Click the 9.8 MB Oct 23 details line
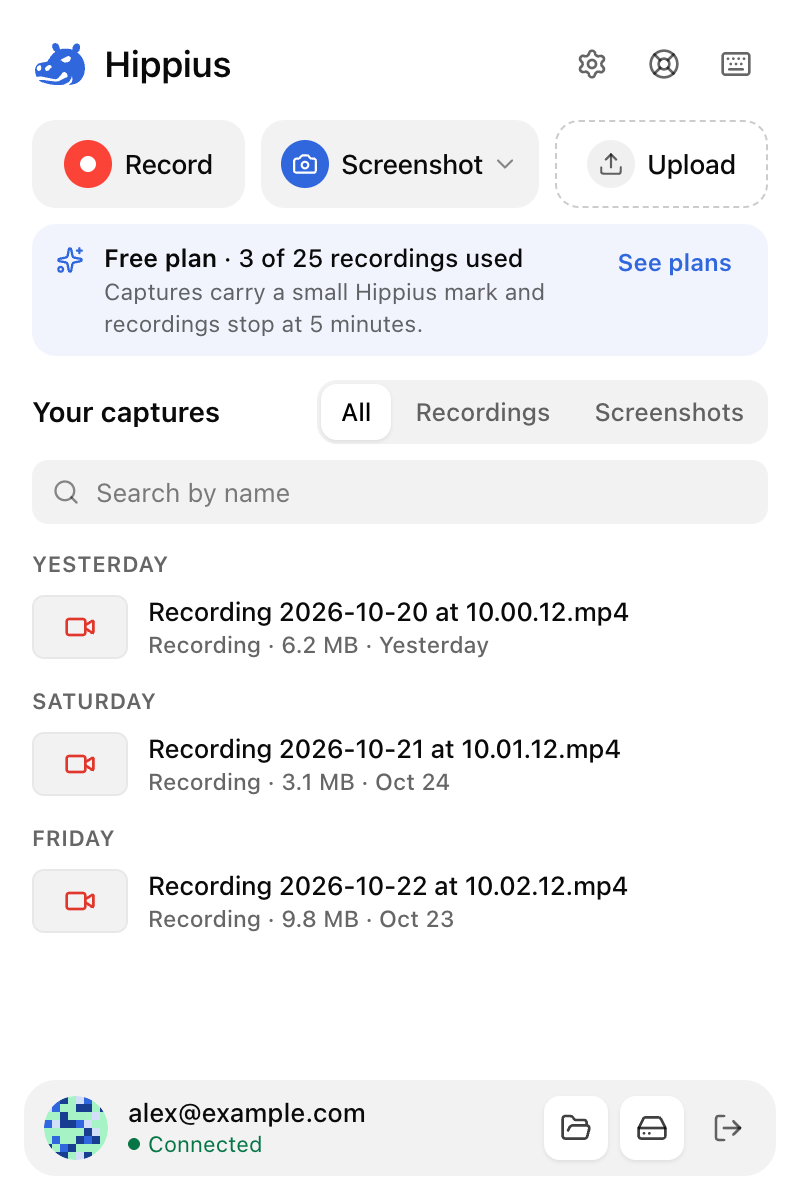Image resolution: width=800 pixels, height=1200 pixels. (x=301, y=919)
